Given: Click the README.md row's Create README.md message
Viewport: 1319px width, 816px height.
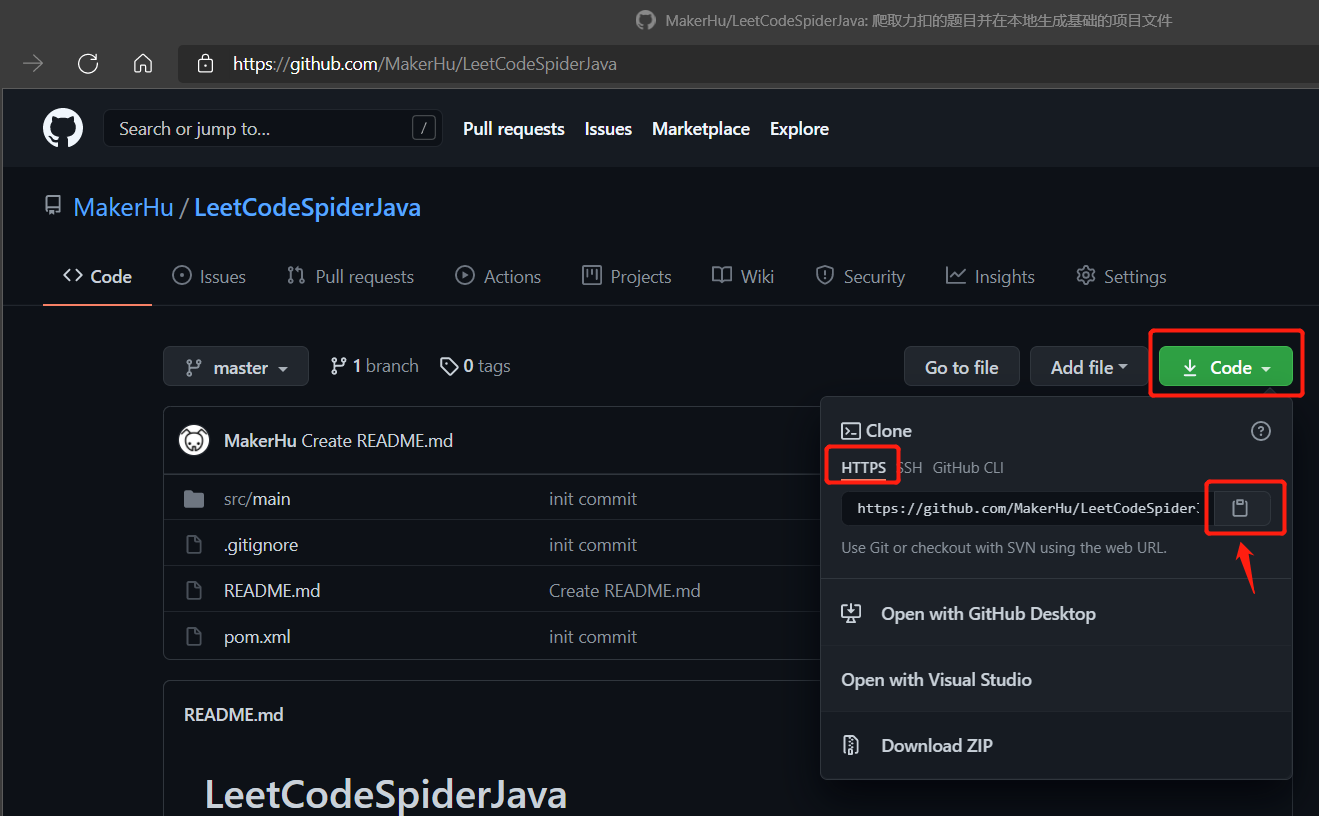Looking at the screenshot, I should [x=625, y=591].
